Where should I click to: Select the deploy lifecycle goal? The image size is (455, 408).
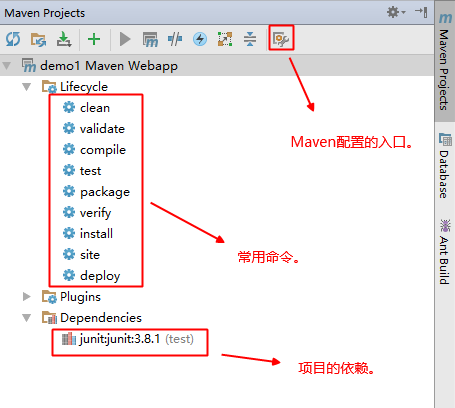pos(92,276)
